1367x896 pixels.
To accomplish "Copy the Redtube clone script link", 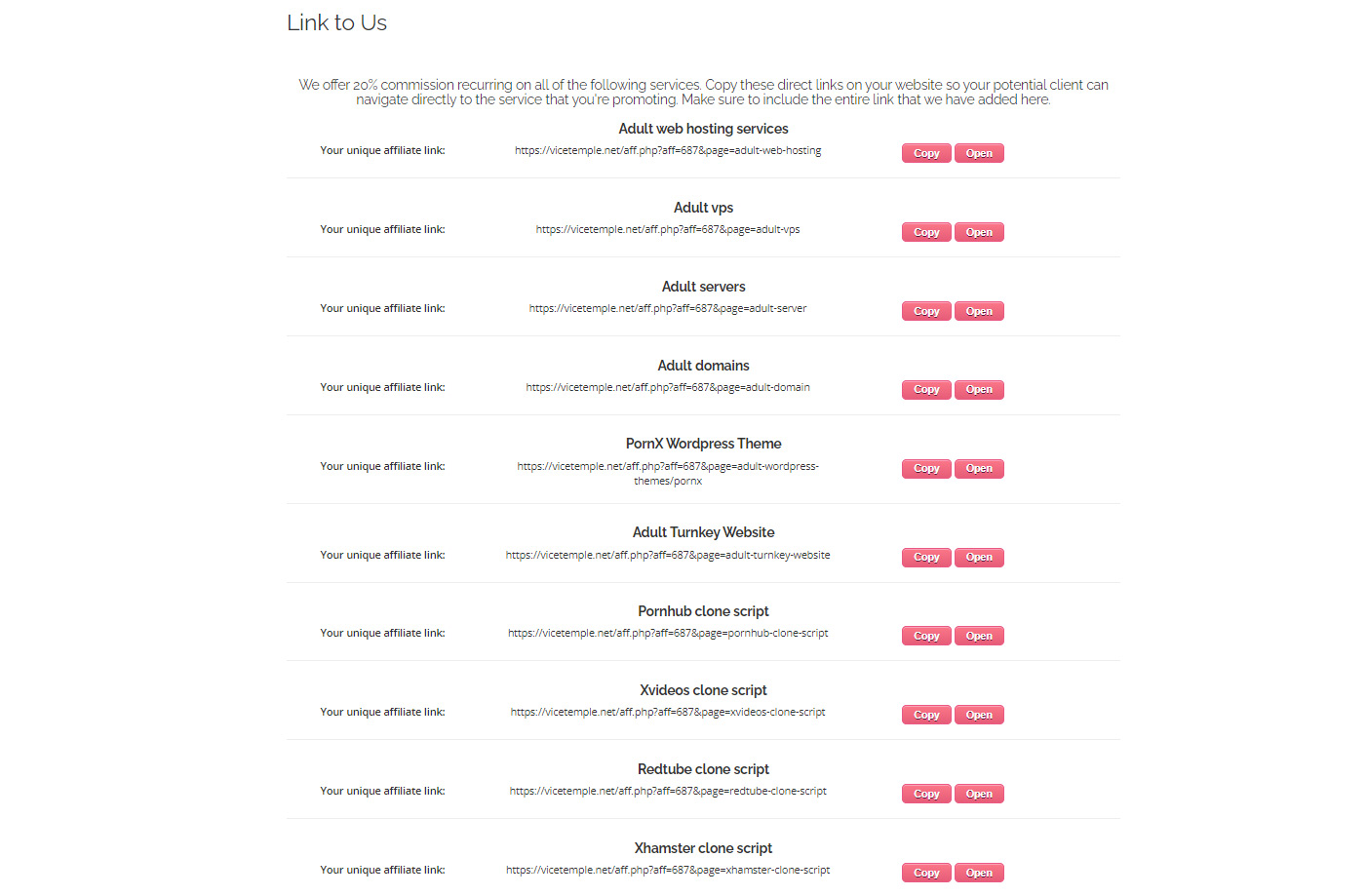I will (x=926, y=795).
